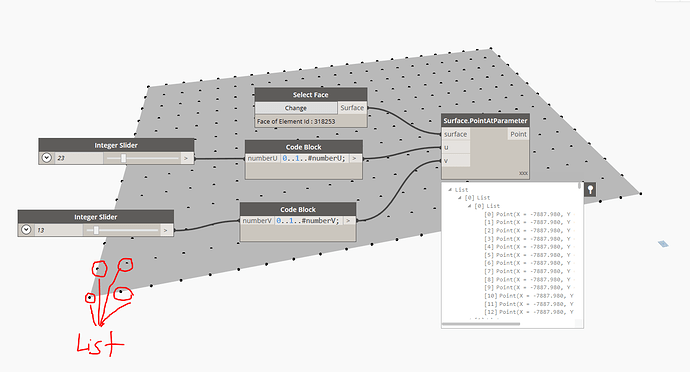Click u input port on PointAtParameter
Image resolution: width=690 pixels, height=372 pixels.
click(456, 147)
